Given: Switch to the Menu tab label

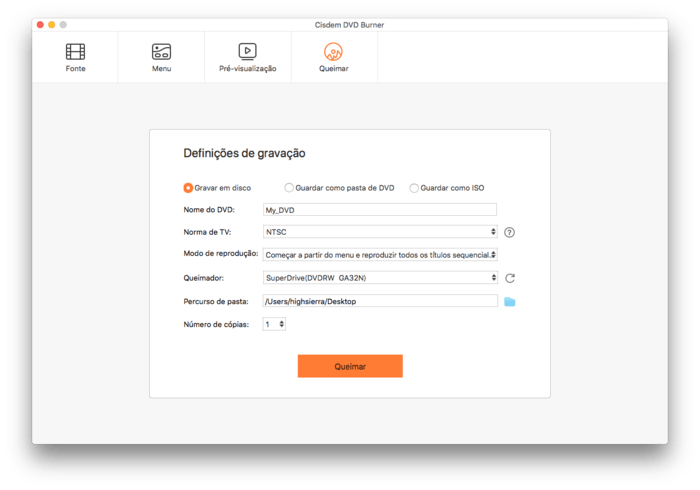Looking at the screenshot, I should (161, 69).
